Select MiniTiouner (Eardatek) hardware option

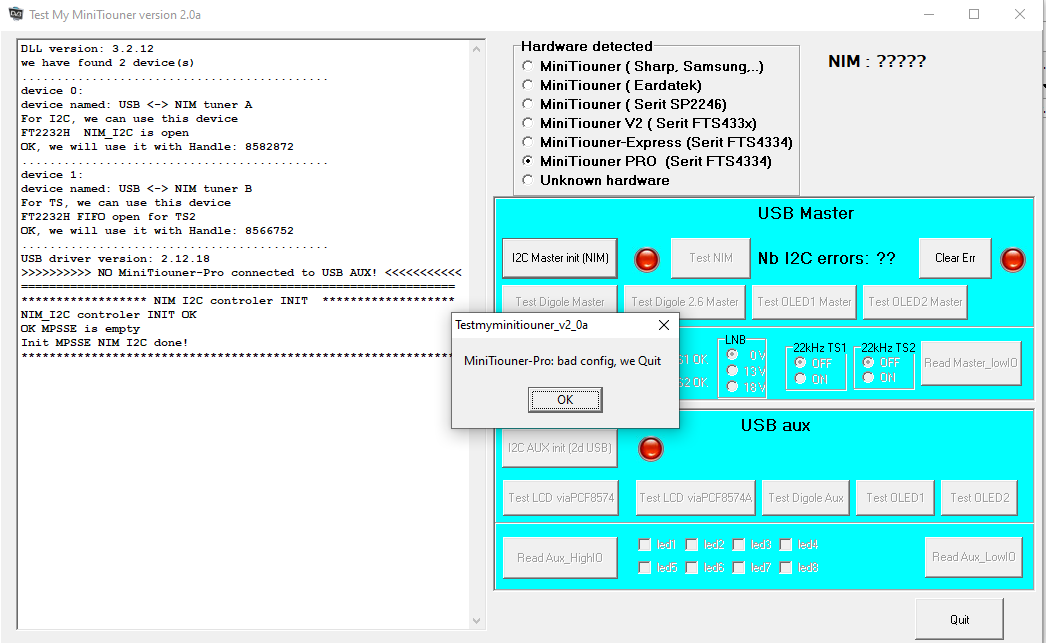pos(528,85)
